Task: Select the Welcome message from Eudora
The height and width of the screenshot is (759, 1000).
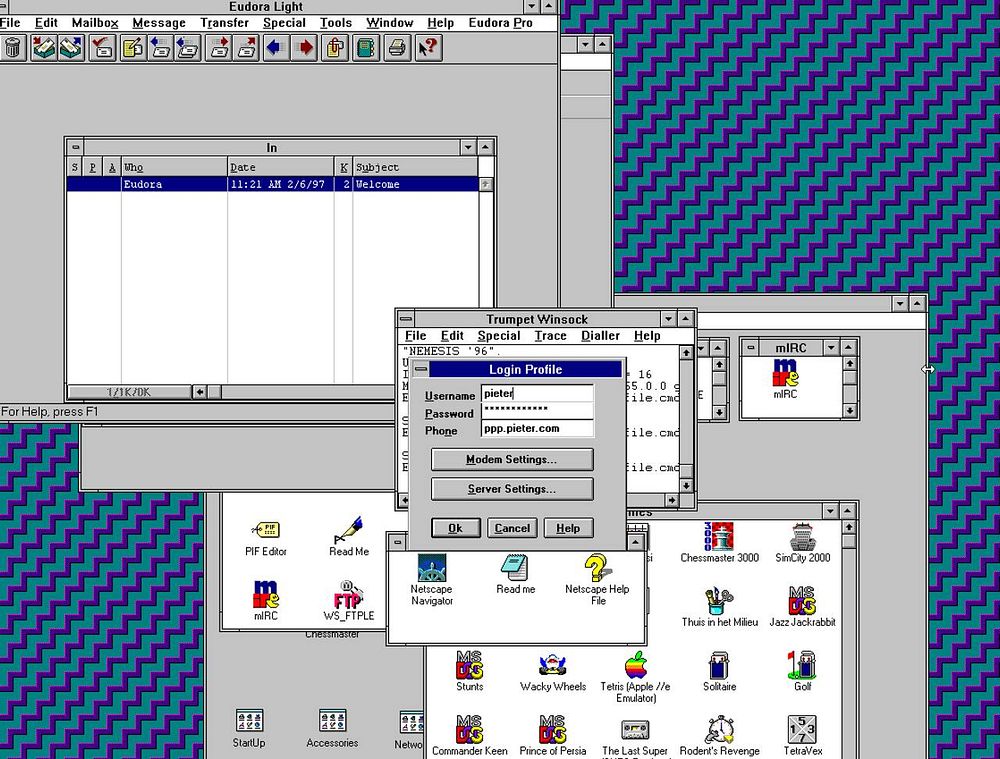Action: point(272,184)
